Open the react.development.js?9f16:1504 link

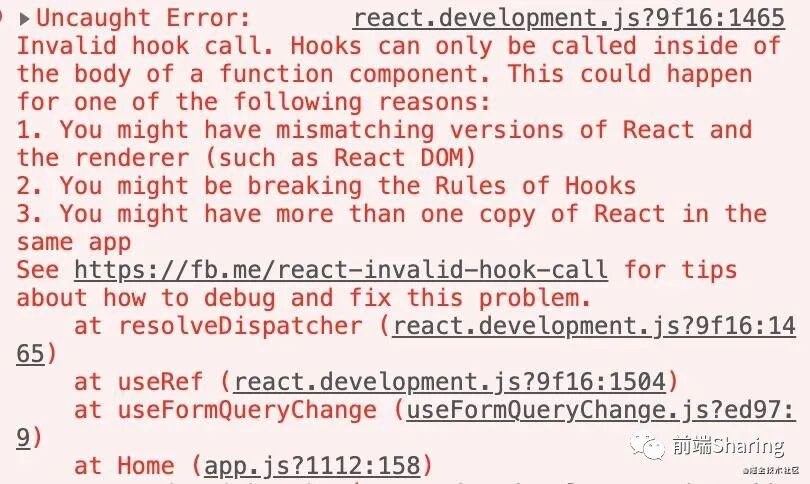point(450,382)
